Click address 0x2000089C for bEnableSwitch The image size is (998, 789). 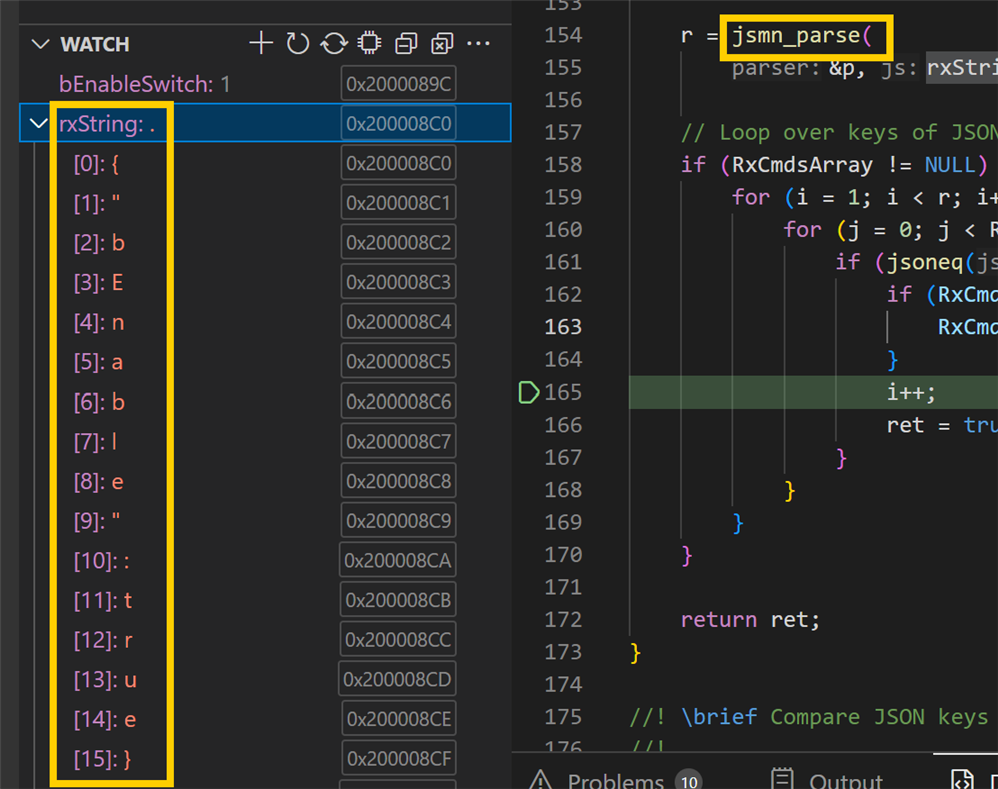click(398, 85)
